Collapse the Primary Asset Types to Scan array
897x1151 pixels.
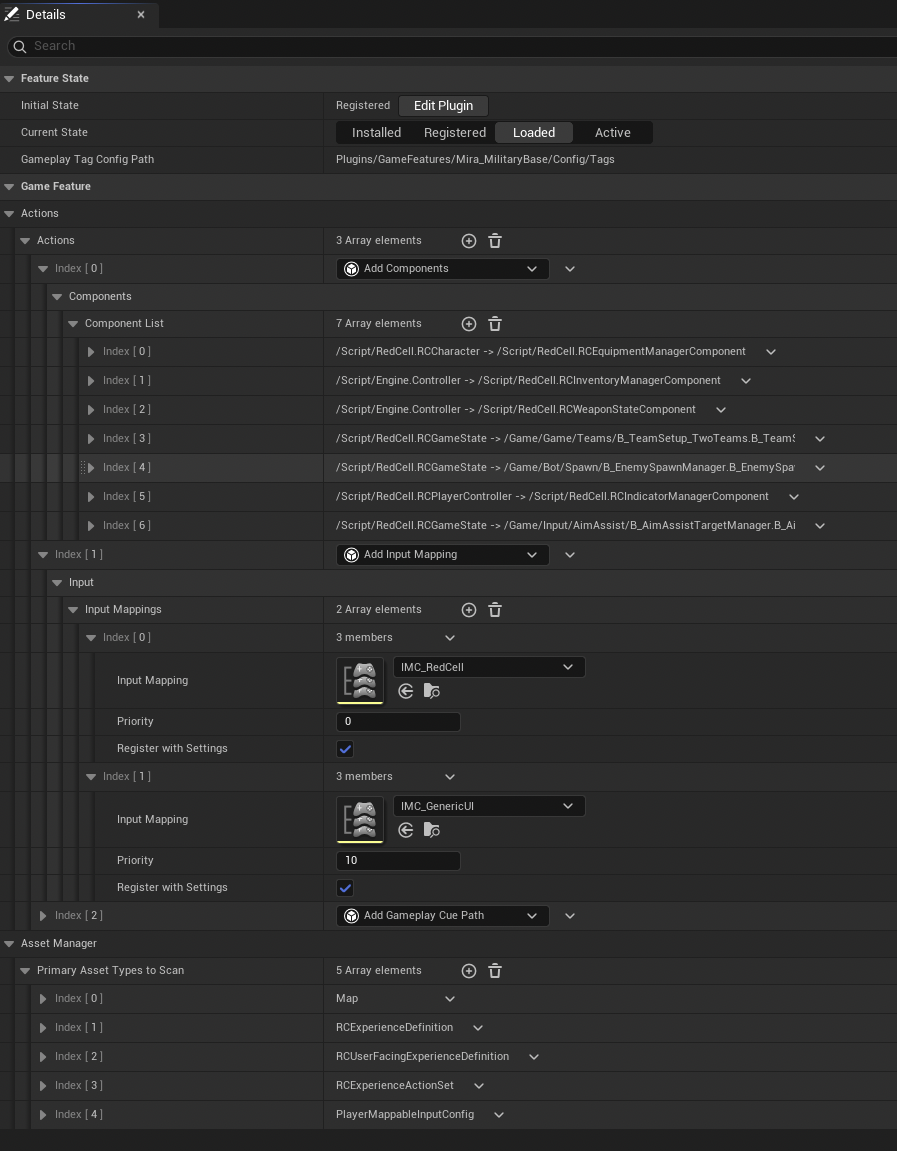pos(24,971)
